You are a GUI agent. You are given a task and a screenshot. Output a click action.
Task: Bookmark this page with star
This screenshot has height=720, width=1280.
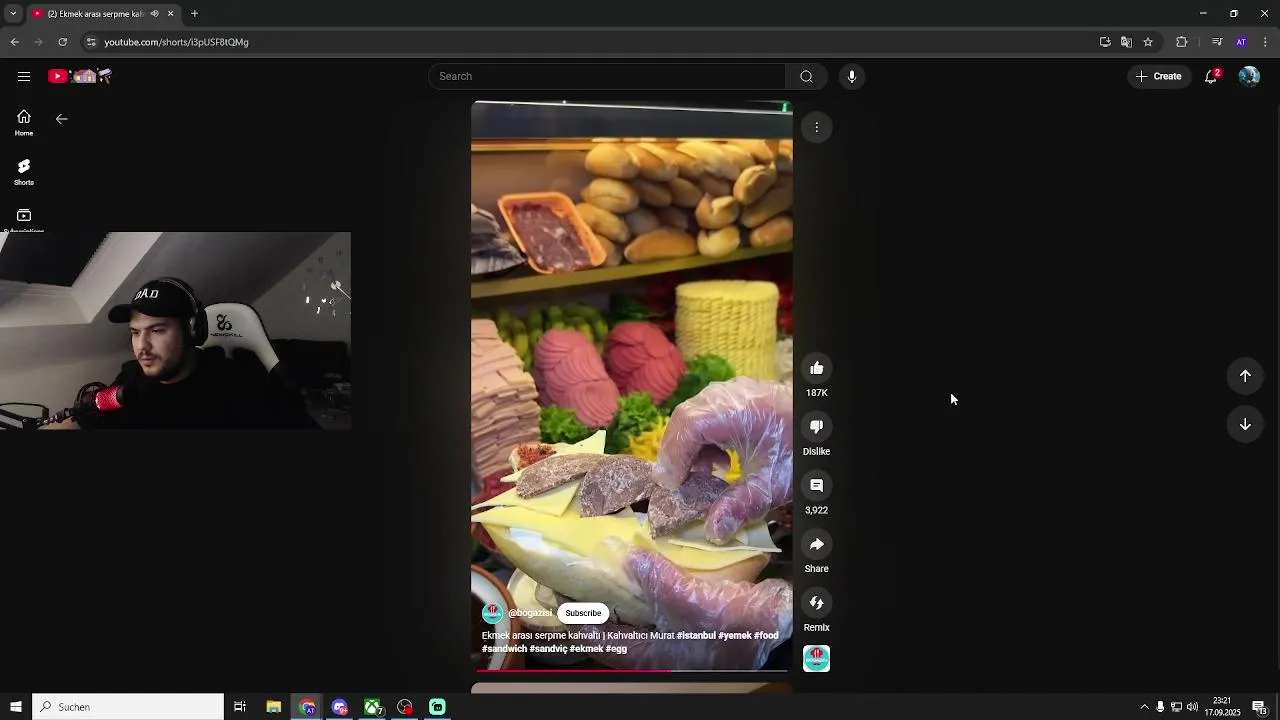pyautogui.click(x=1148, y=42)
